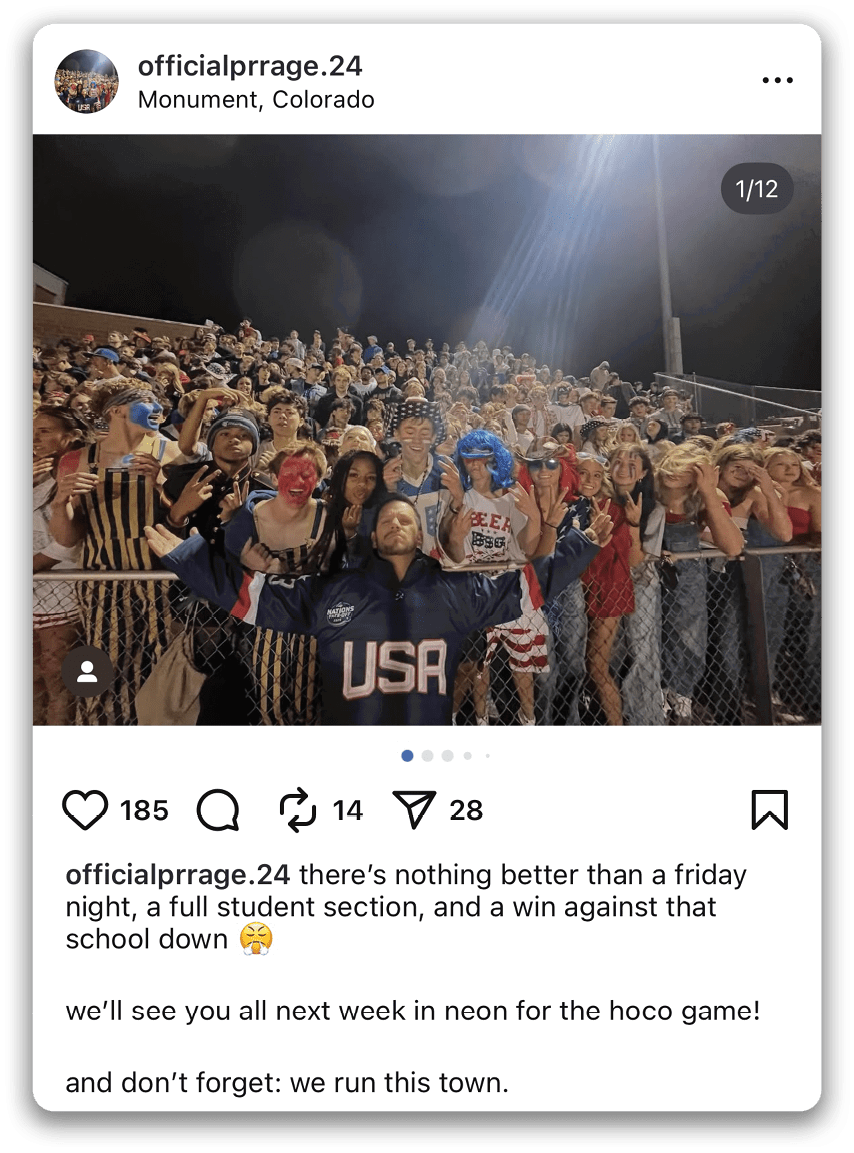Share the post with the paper plane icon
854x1153 pixels.
tap(414, 810)
